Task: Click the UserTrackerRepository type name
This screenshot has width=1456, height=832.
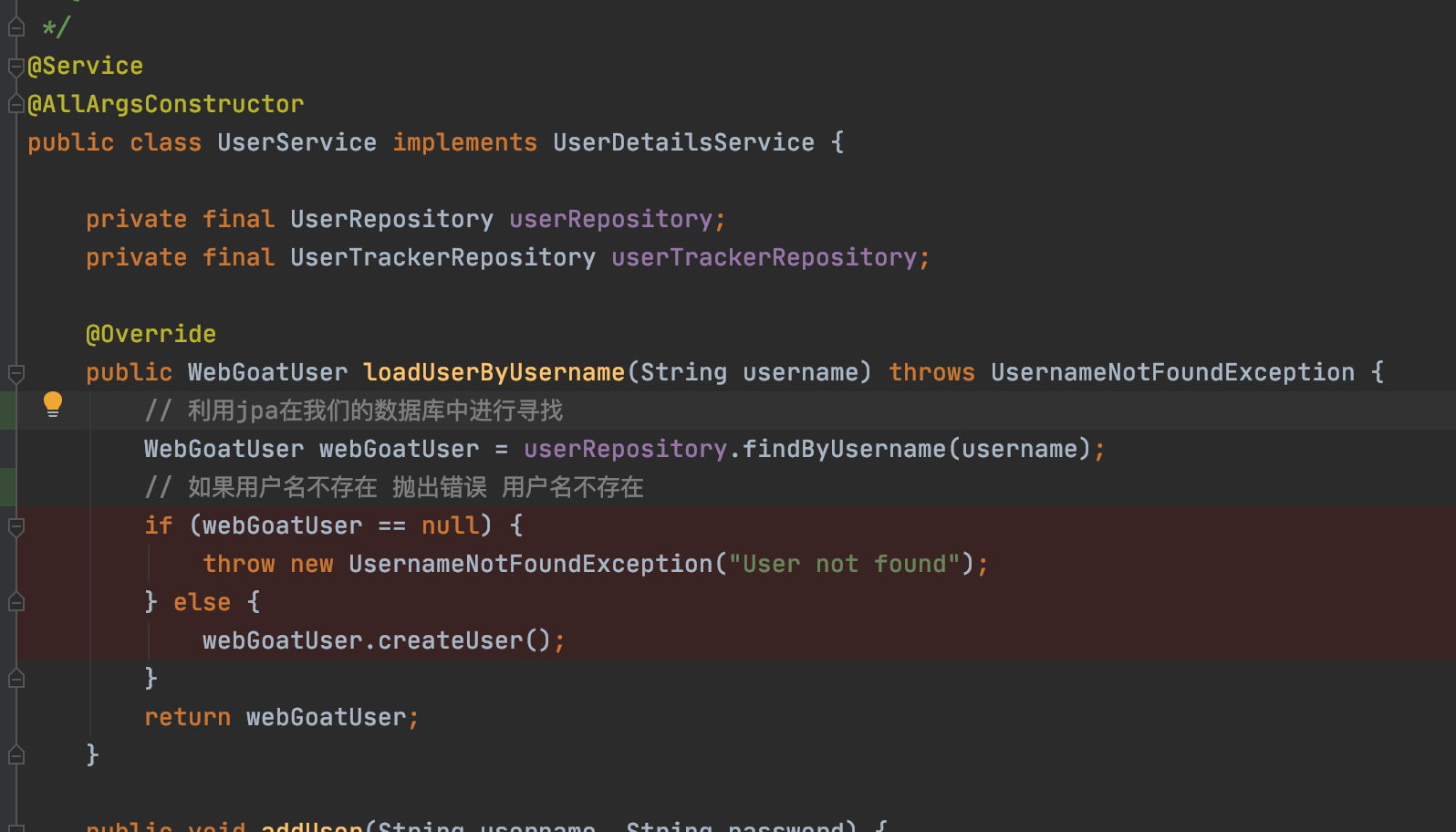Action: click(x=442, y=258)
